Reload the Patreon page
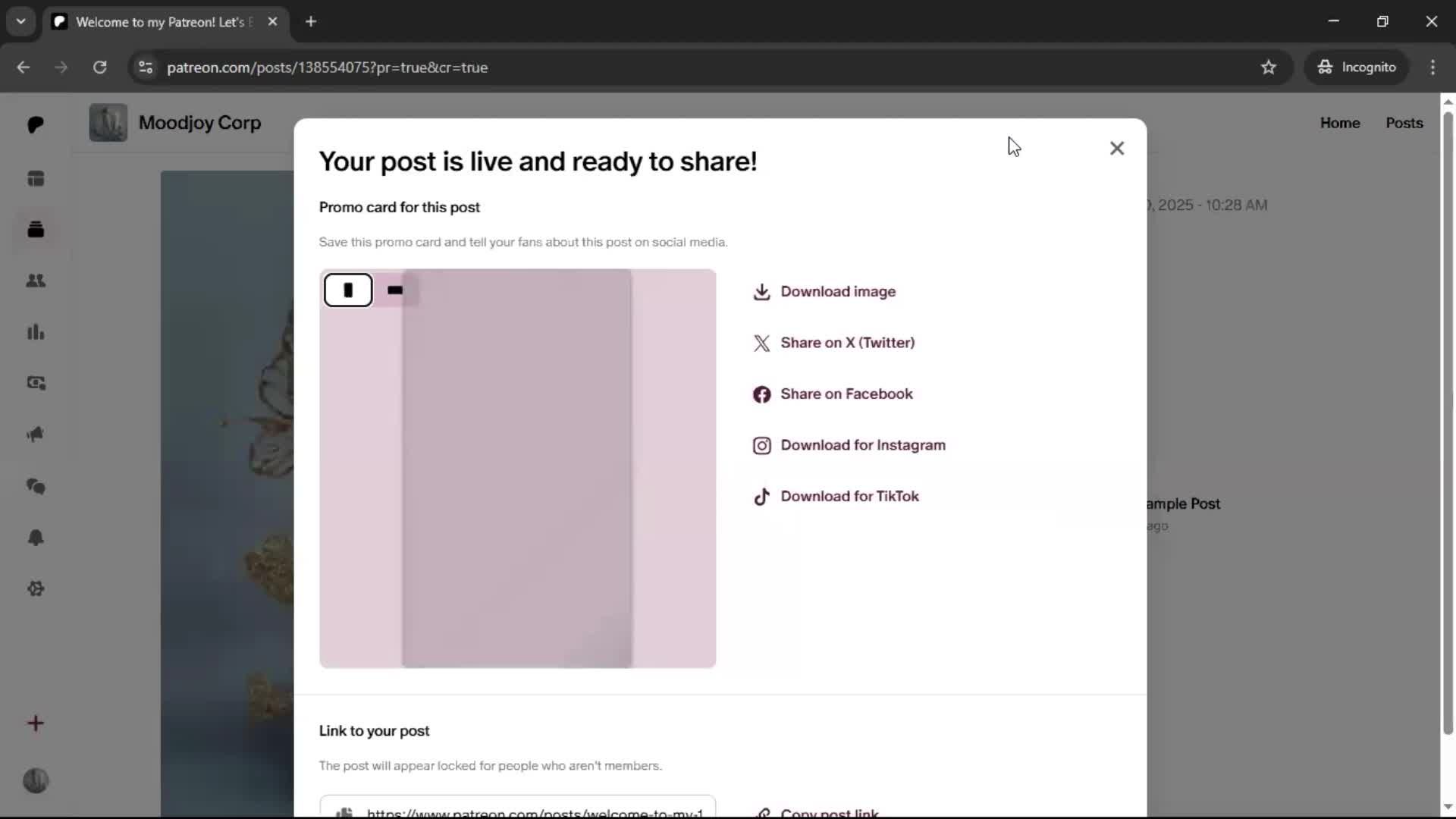Screen dimensions: 1456x819 [x=100, y=67]
